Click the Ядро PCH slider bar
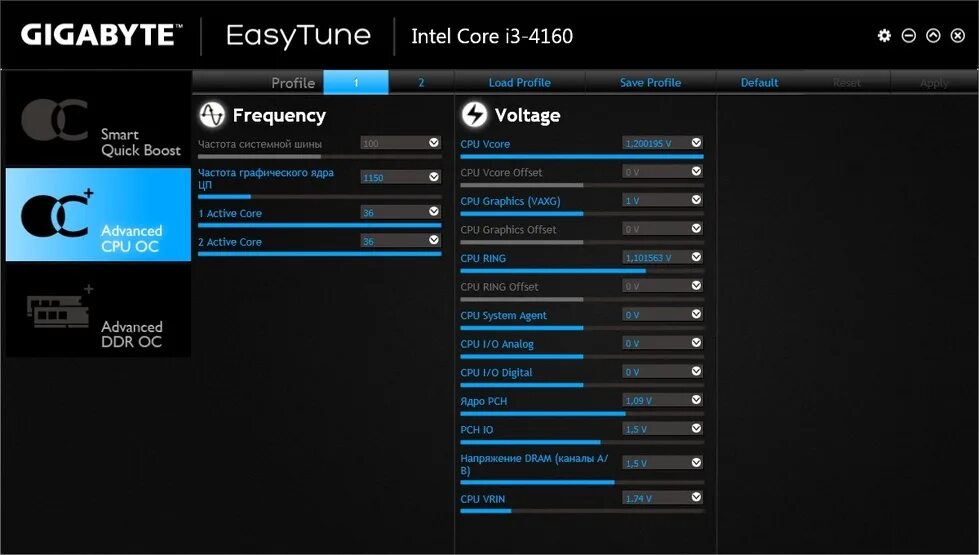 pyautogui.click(x=582, y=413)
